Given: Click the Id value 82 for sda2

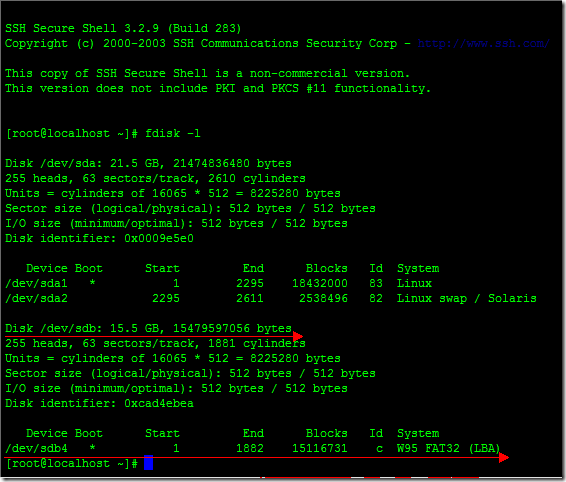Looking at the screenshot, I should pyautogui.click(x=376, y=299).
